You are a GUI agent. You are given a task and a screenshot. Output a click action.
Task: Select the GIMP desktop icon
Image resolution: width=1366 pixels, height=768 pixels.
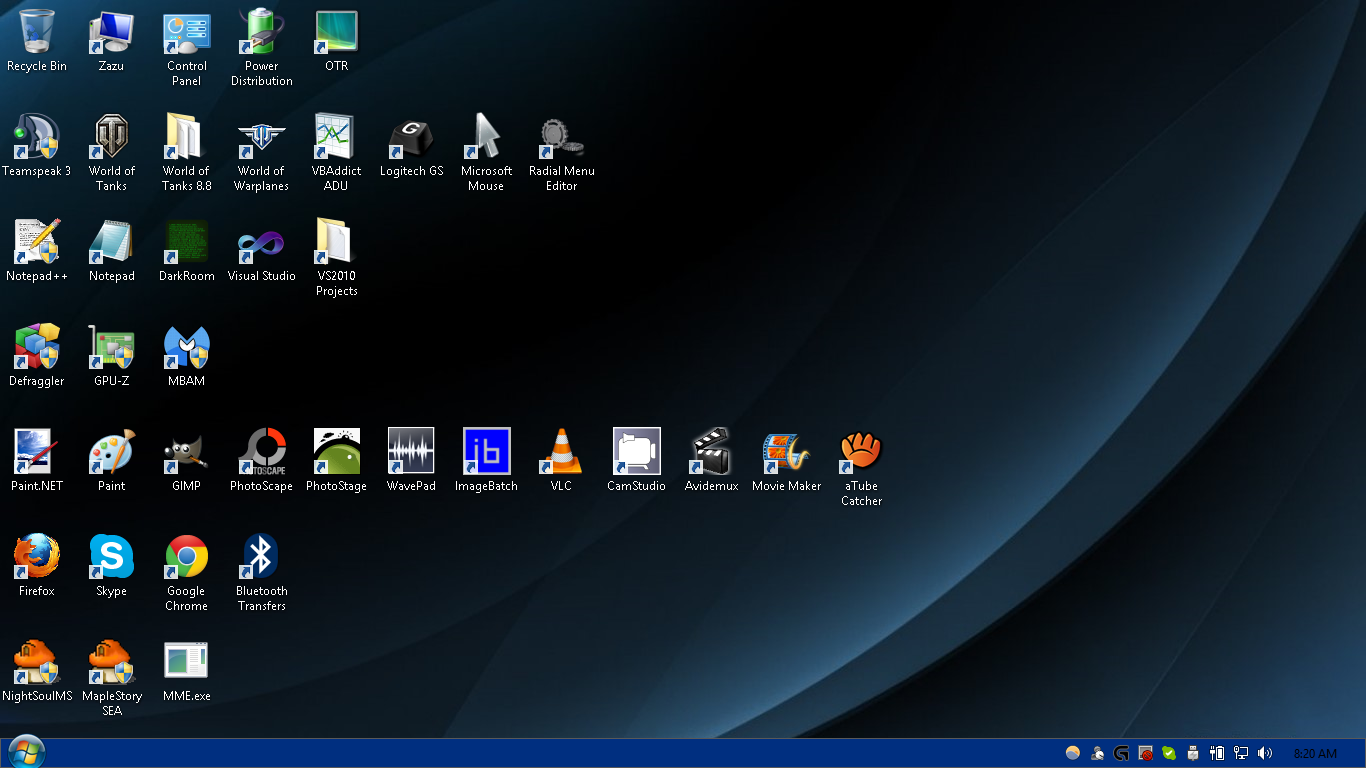point(186,452)
